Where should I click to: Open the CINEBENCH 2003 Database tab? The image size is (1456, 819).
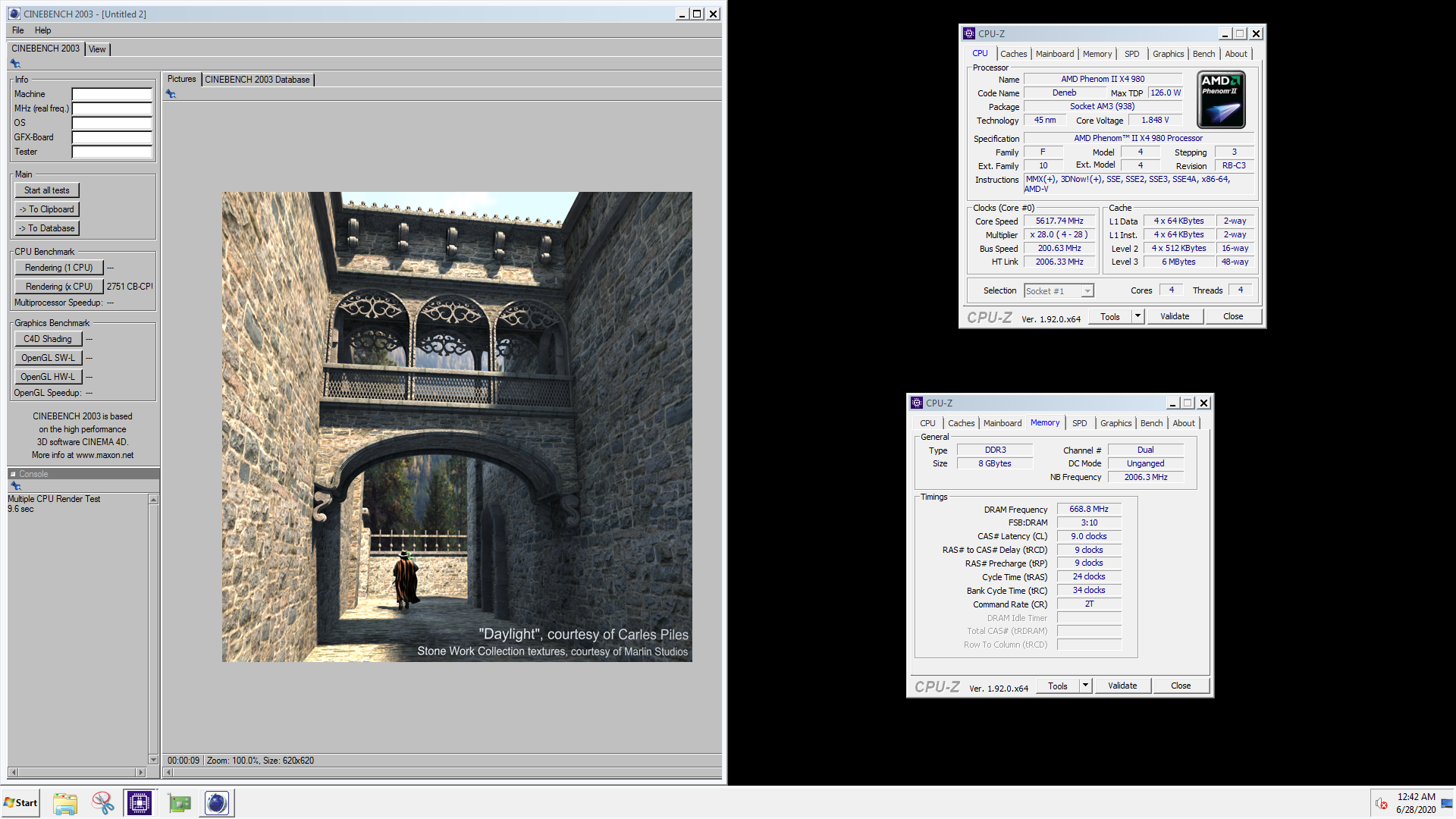pyautogui.click(x=257, y=80)
